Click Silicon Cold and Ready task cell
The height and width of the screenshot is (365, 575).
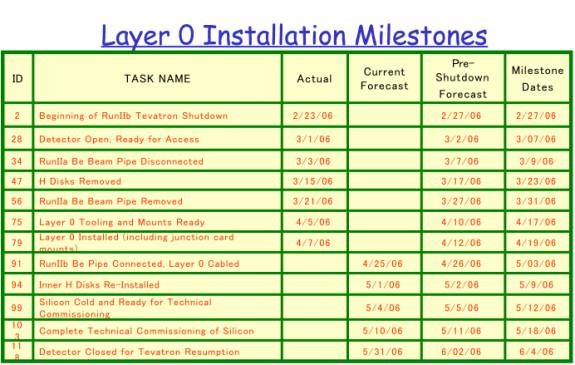point(158,308)
